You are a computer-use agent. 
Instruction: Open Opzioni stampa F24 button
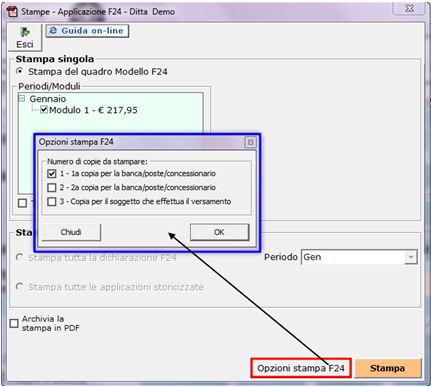click(301, 368)
